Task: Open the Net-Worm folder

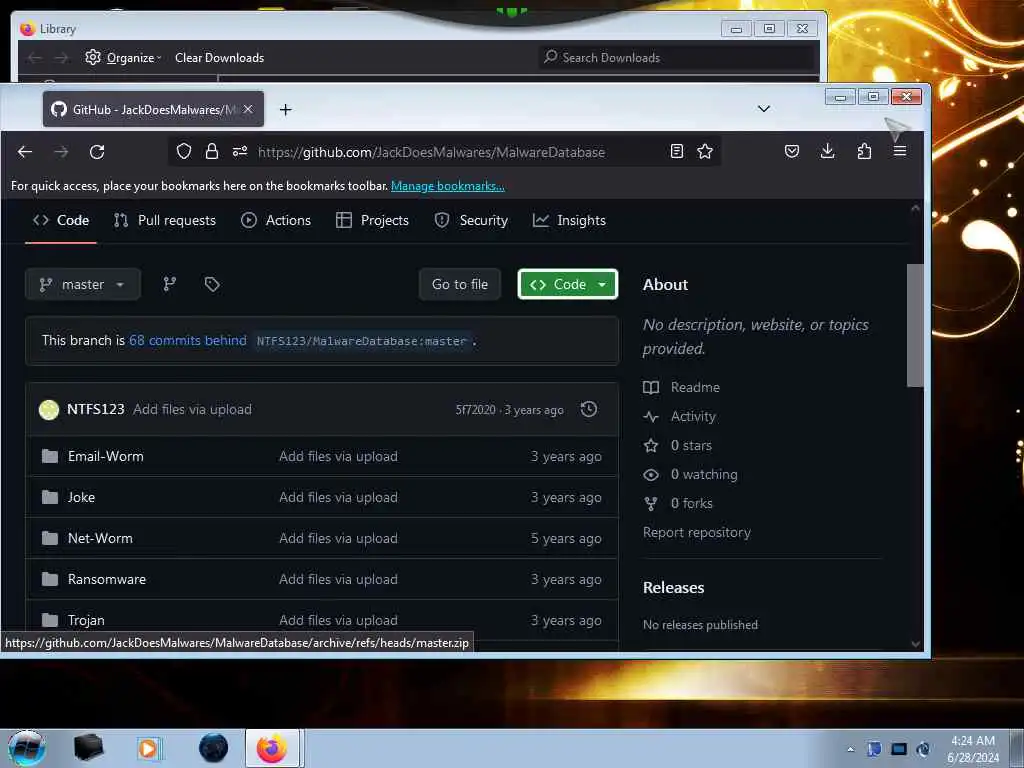Action: [x=100, y=539]
